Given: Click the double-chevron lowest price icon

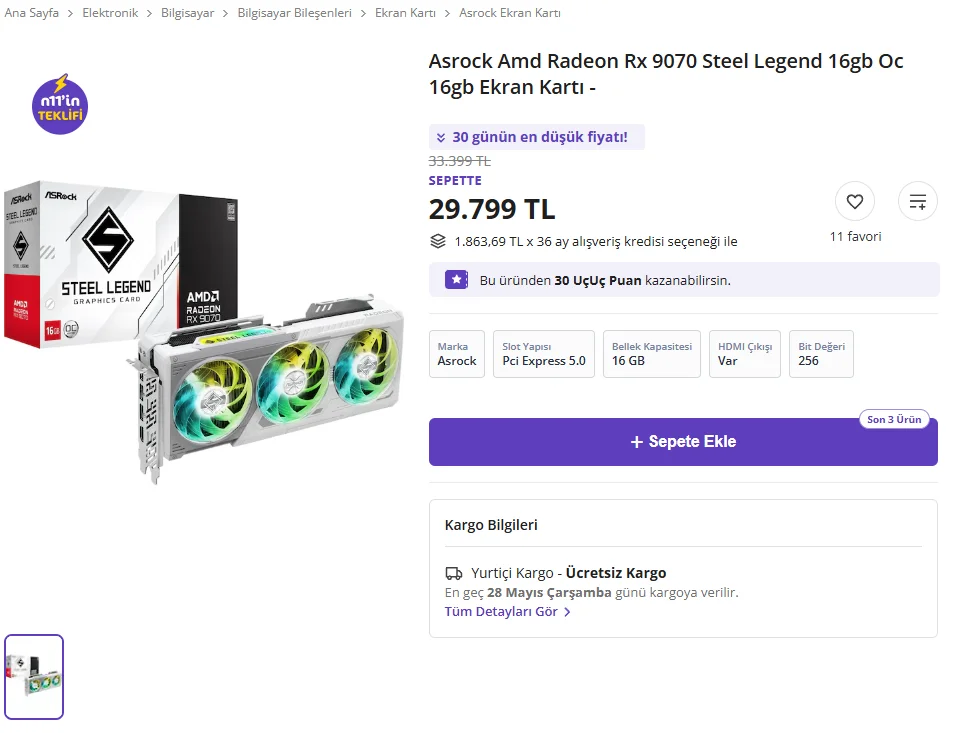Looking at the screenshot, I should [441, 137].
